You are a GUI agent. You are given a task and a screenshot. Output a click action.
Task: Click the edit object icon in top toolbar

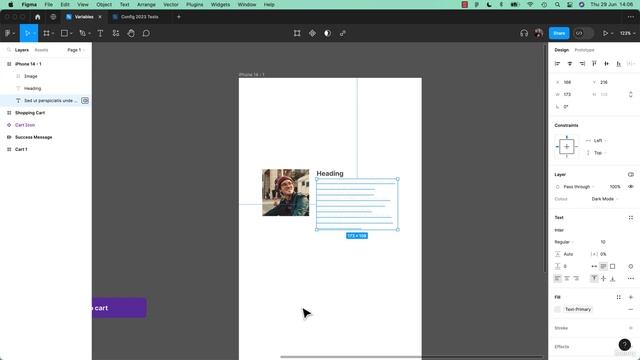pos(297,33)
